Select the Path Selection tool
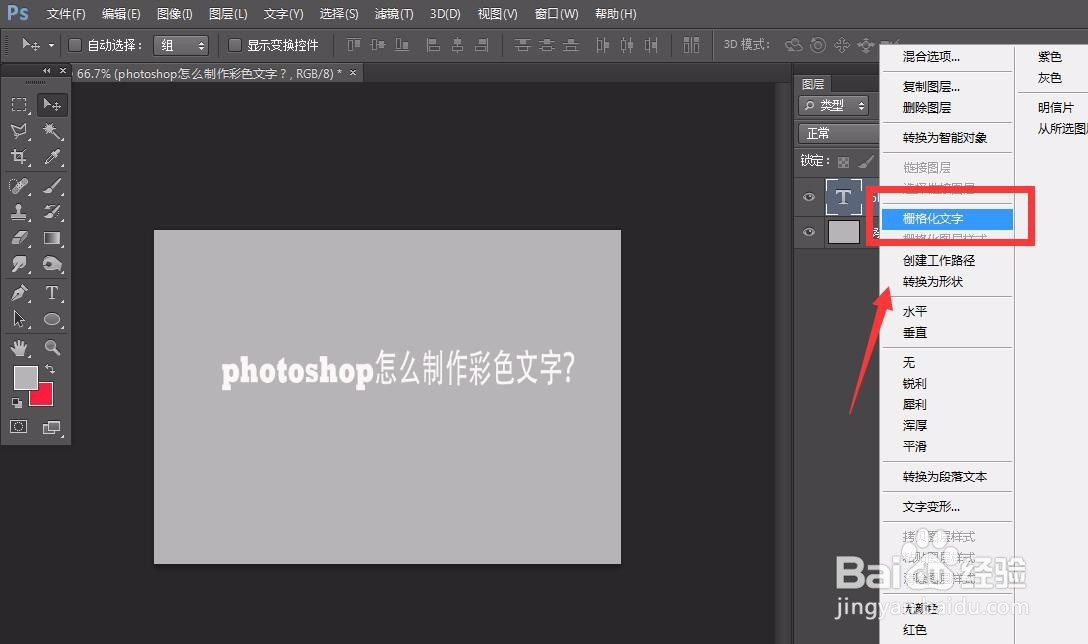1088x644 pixels. (x=19, y=319)
